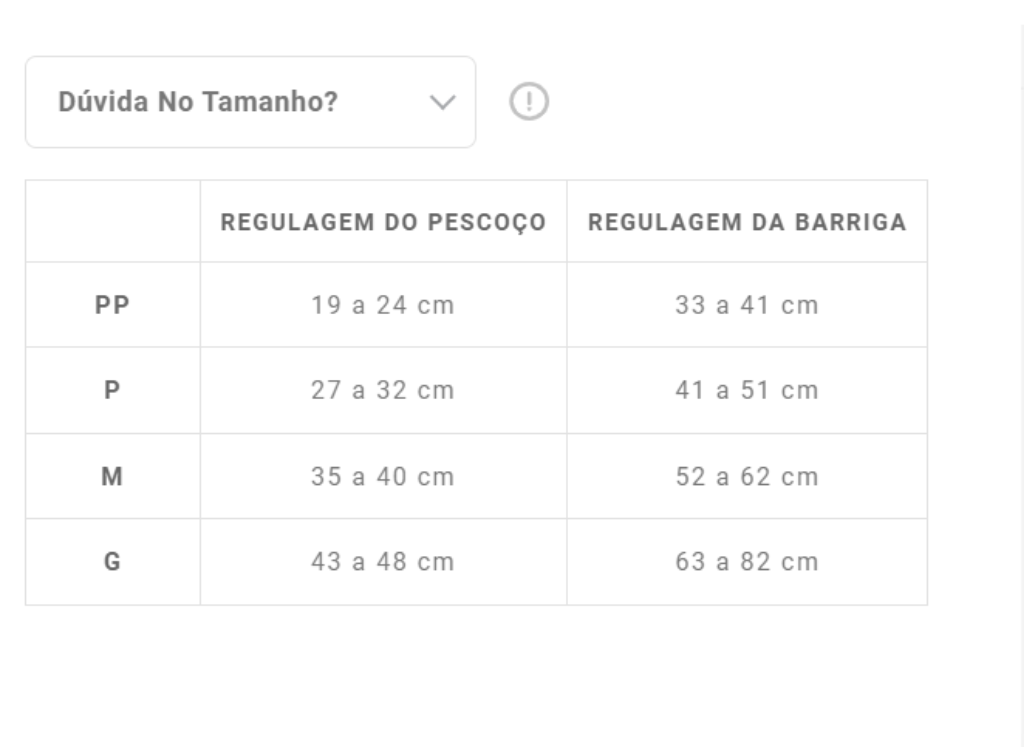Click the 63 a 82 cm cell
1024x747 pixels.
coord(748,561)
